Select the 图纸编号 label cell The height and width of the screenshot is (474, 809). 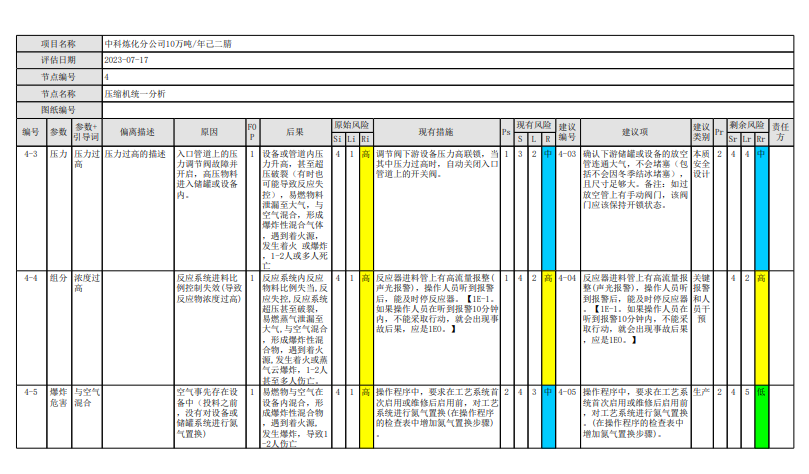(x=59, y=110)
